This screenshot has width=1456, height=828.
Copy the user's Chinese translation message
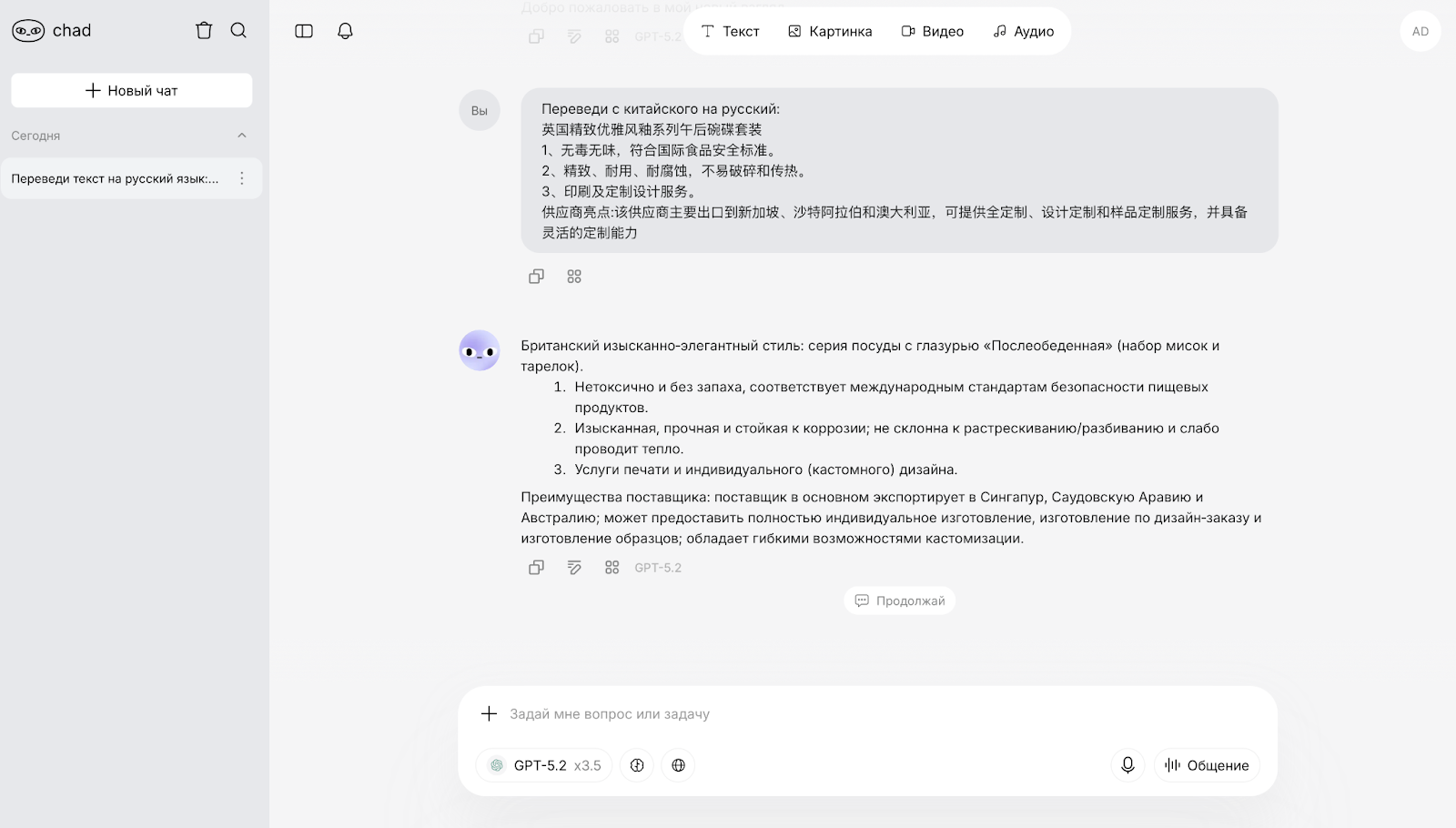(536, 277)
